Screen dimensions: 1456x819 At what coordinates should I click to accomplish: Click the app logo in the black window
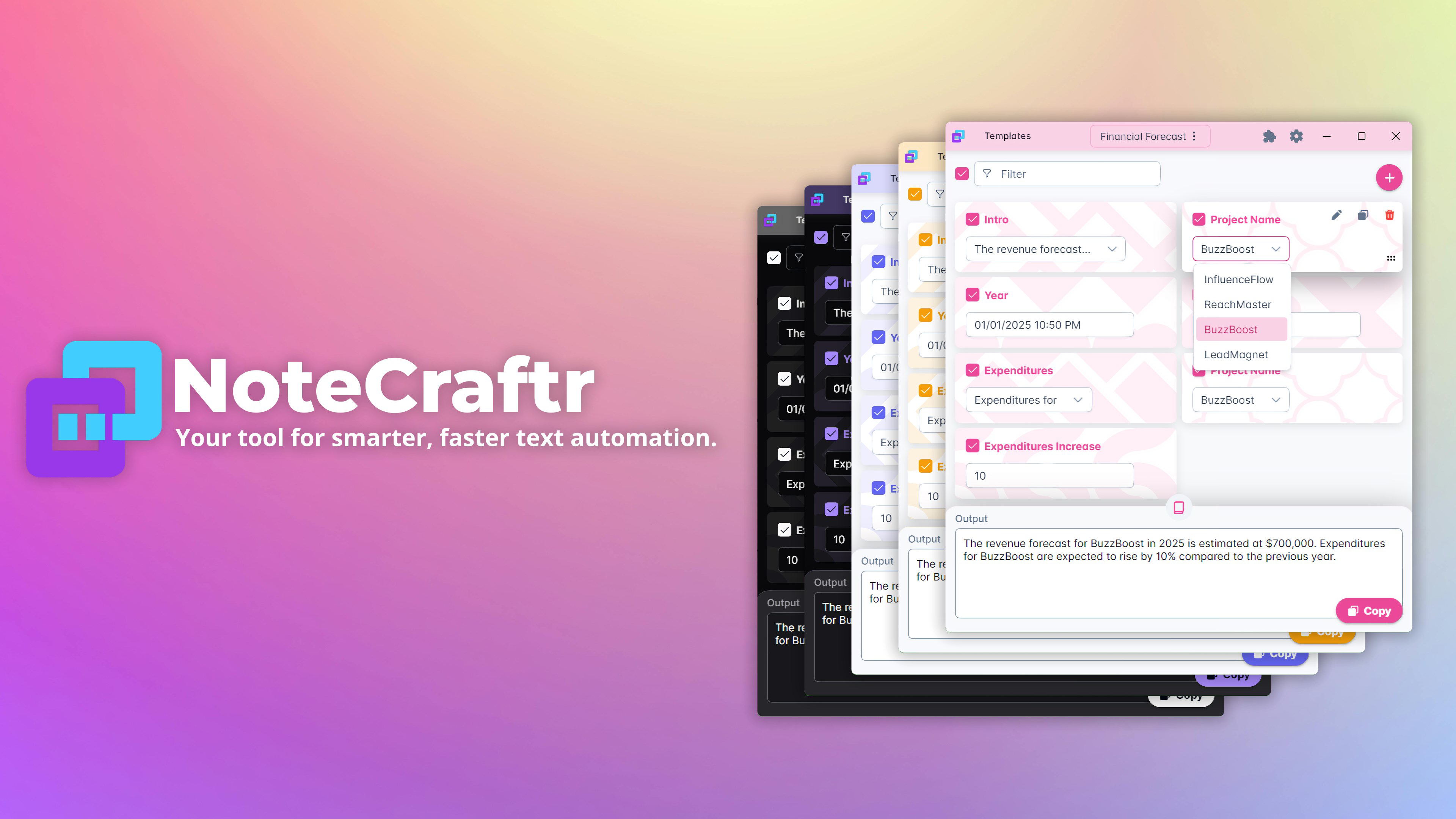[x=770, y=220]
